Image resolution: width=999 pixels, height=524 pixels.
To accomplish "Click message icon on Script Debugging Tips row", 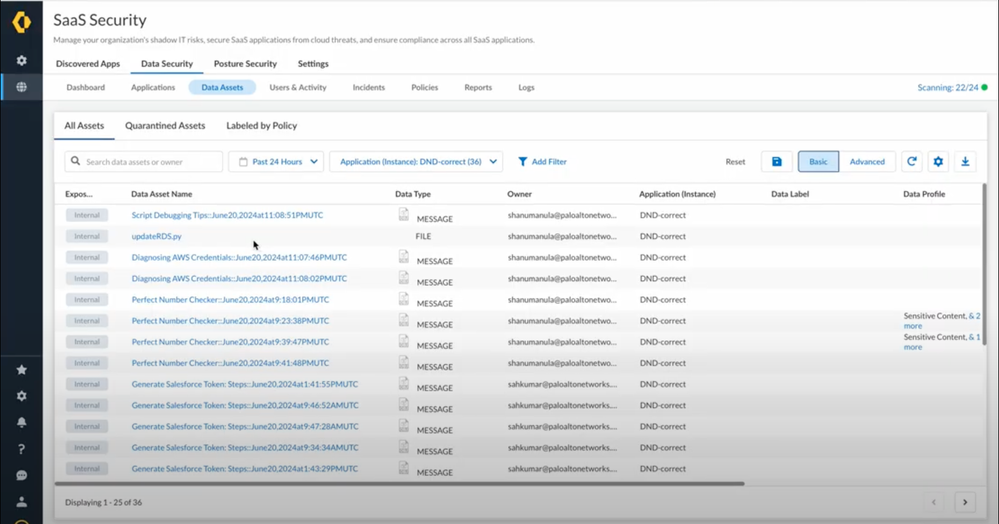I will pos(403,215).
